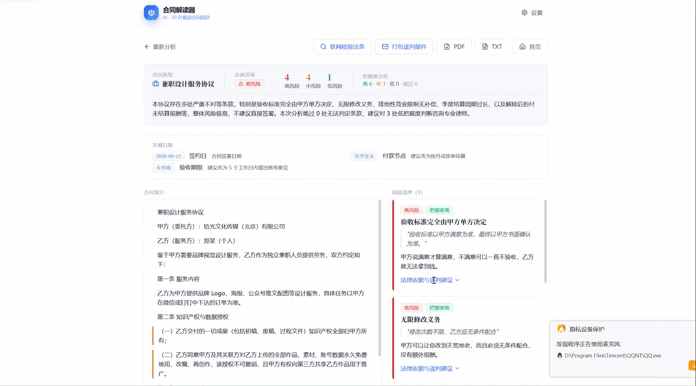This screenshot has height=386, width=696.
Task: Select risk card title 无限修改义务
Action: [x=420, y=319]
